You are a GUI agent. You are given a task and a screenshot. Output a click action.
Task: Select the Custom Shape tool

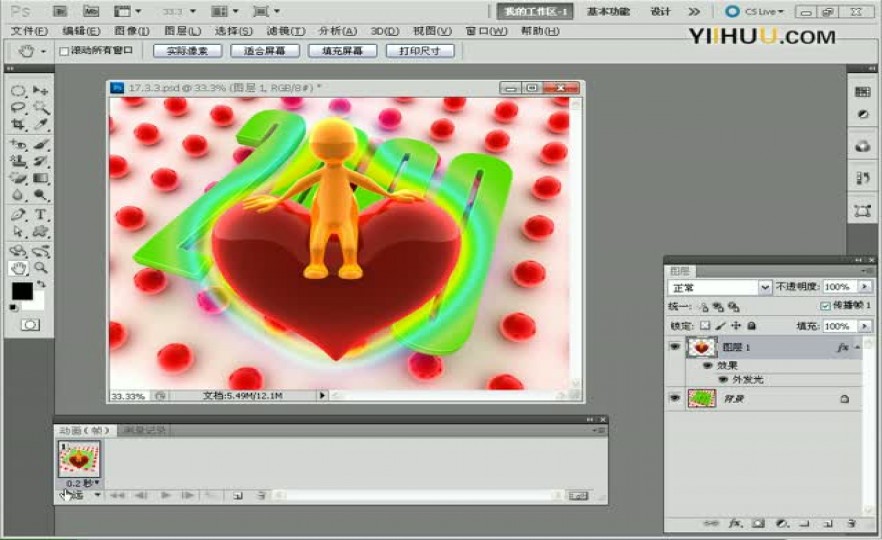(40, 231)
